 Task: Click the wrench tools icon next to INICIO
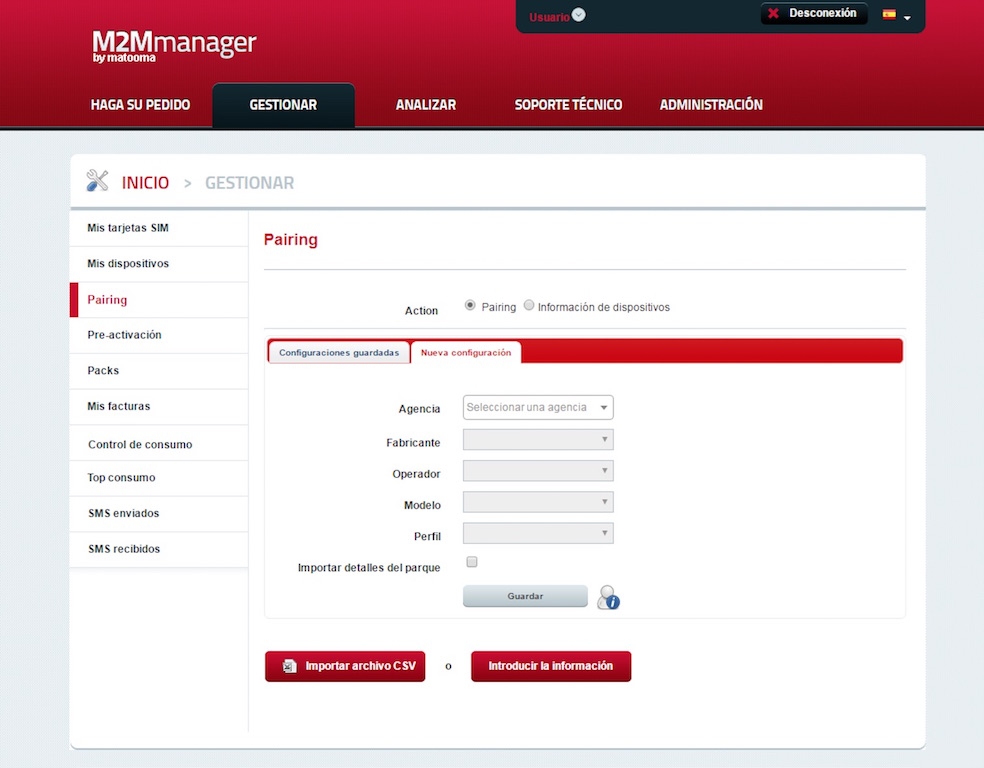[x=98, y=182]
